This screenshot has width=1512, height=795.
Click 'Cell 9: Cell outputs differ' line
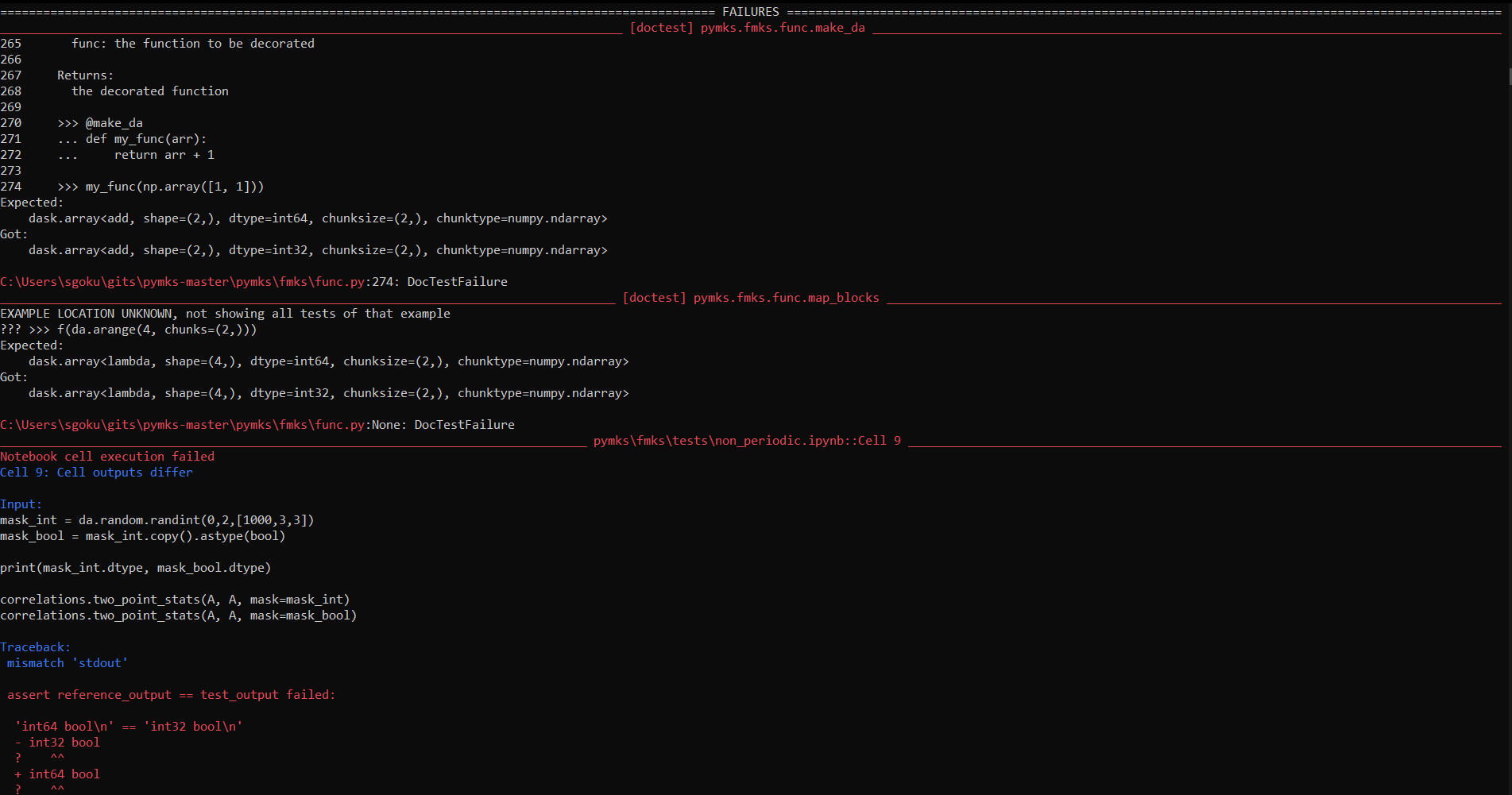[96, 473]
